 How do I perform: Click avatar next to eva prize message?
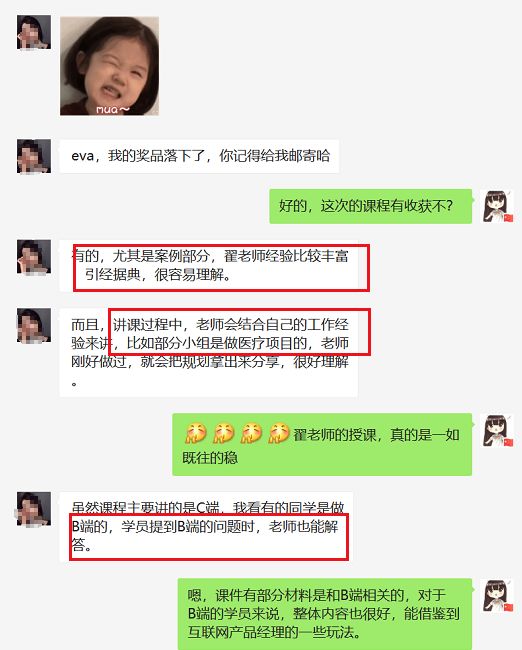tap(34, 156)
